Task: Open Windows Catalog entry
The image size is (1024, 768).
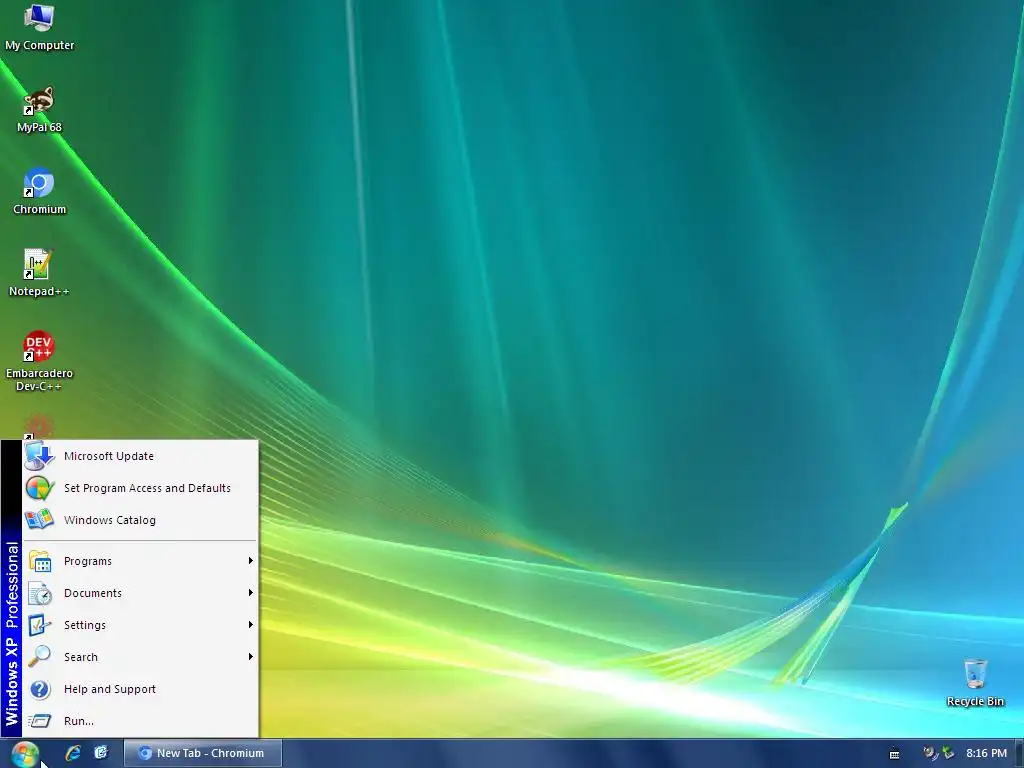Action: pyautogui.click(x=140, y=520)
